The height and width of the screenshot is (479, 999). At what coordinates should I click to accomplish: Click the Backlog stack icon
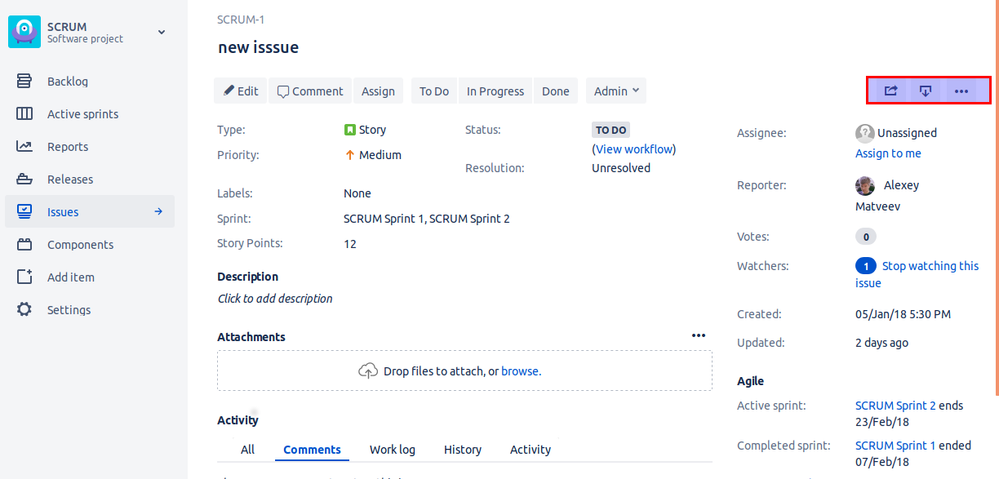24,82
